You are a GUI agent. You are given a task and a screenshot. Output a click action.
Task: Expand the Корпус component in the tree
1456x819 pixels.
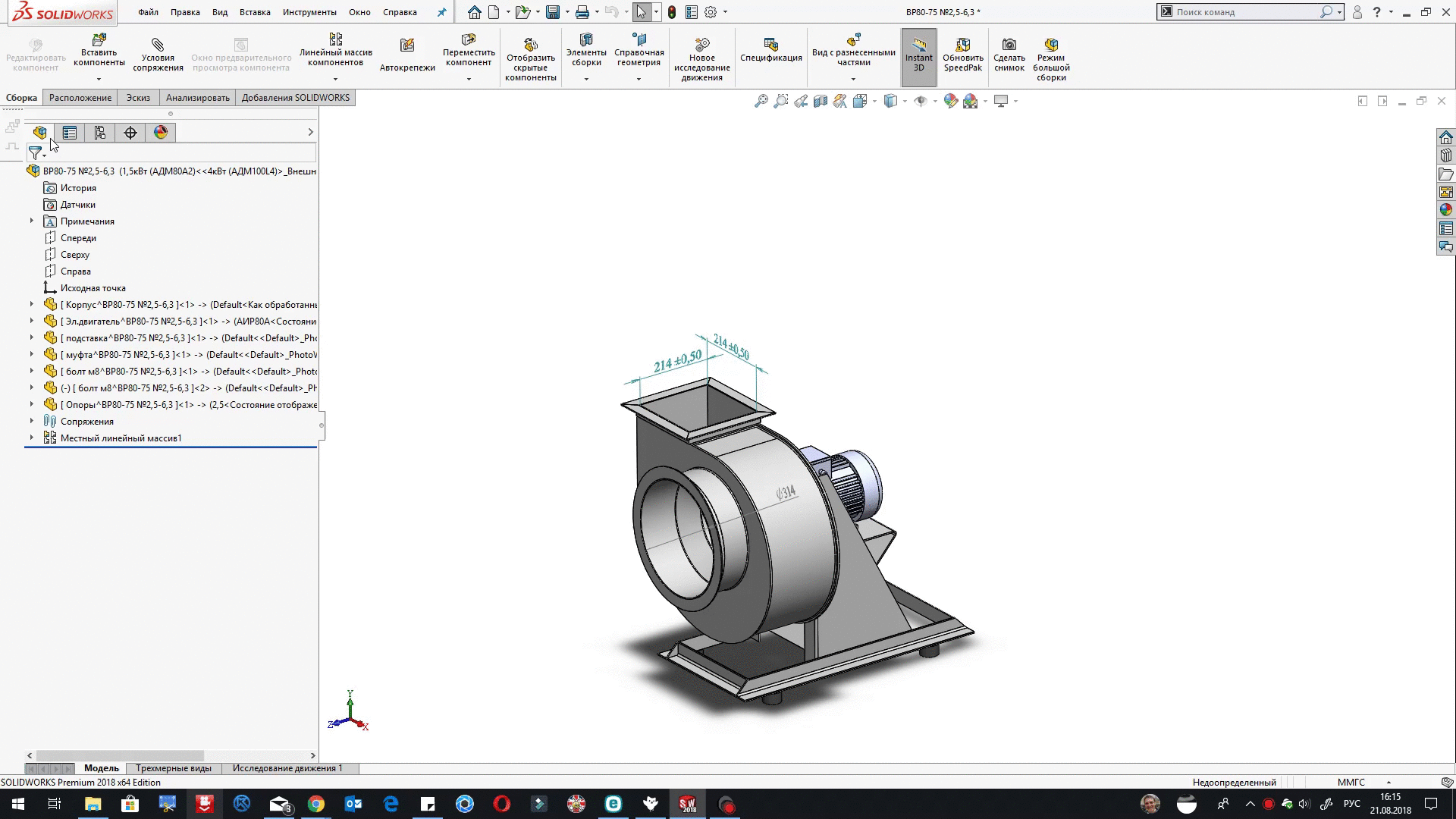(x=32, y=305)
